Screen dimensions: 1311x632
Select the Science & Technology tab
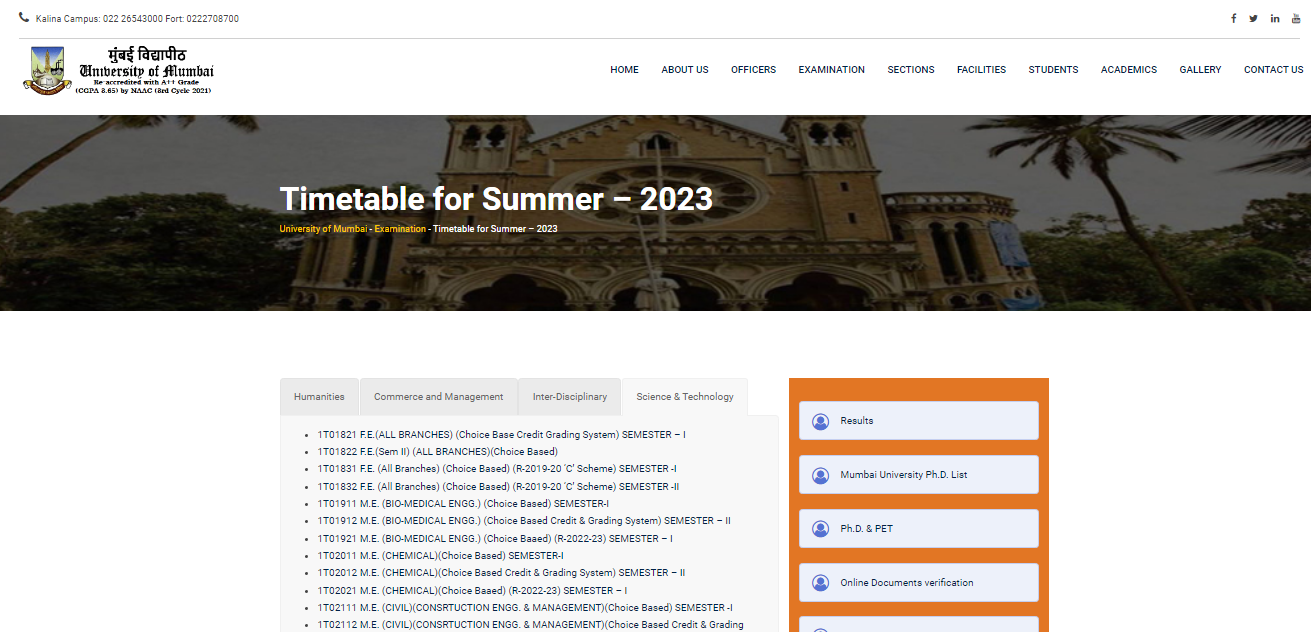click(x=685, y=397)
